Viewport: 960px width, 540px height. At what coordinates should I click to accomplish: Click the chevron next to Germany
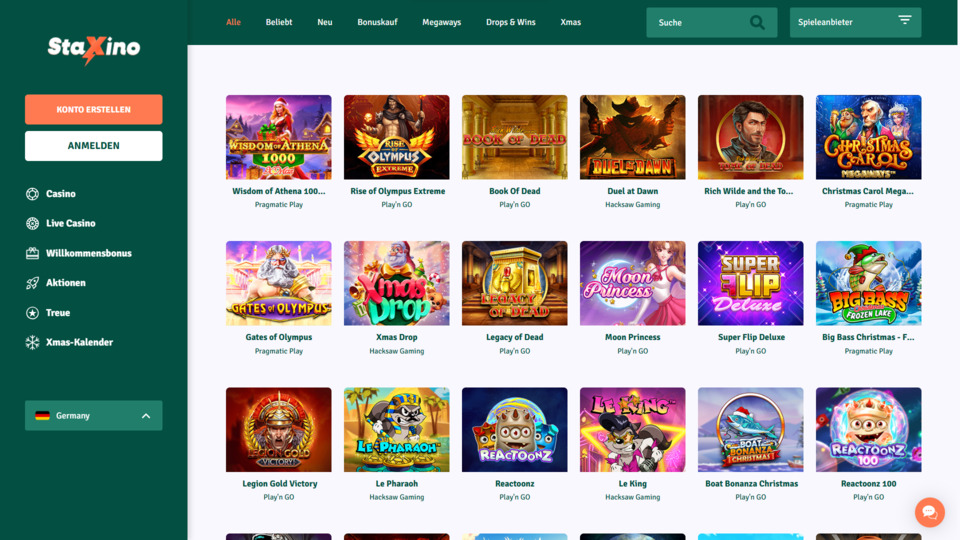(x=146, y=416)
